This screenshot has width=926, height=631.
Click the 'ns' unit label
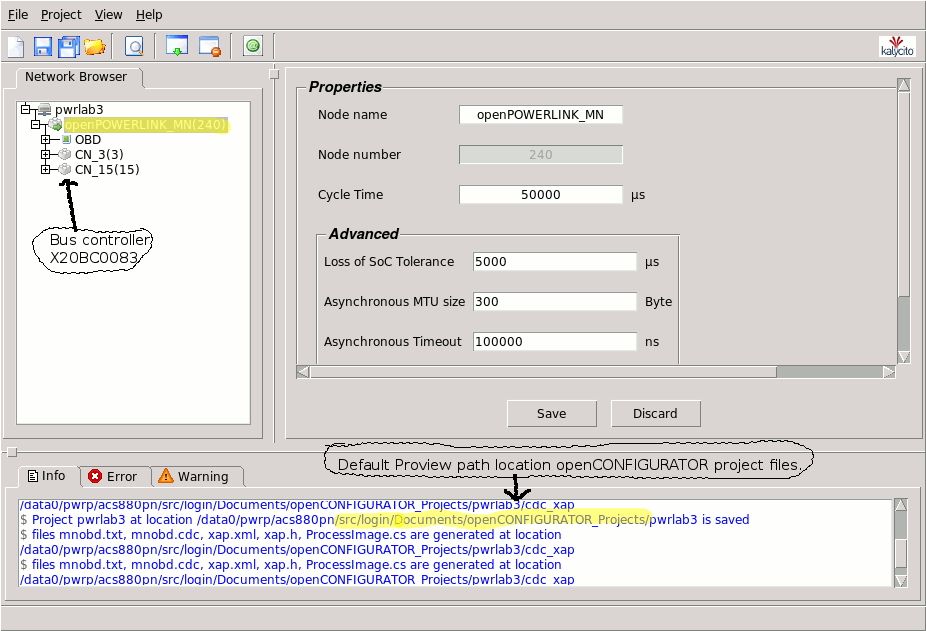click(652, 342)
